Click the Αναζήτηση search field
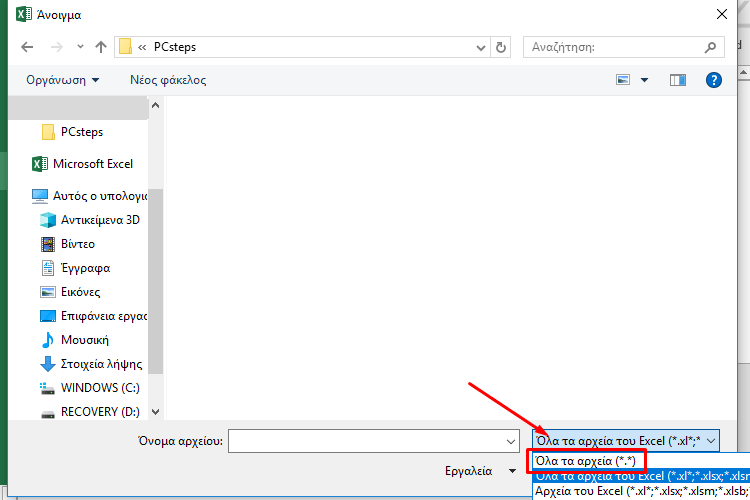Image resolution: width=750 pixels, height=500 pixels. coord(623,47)
